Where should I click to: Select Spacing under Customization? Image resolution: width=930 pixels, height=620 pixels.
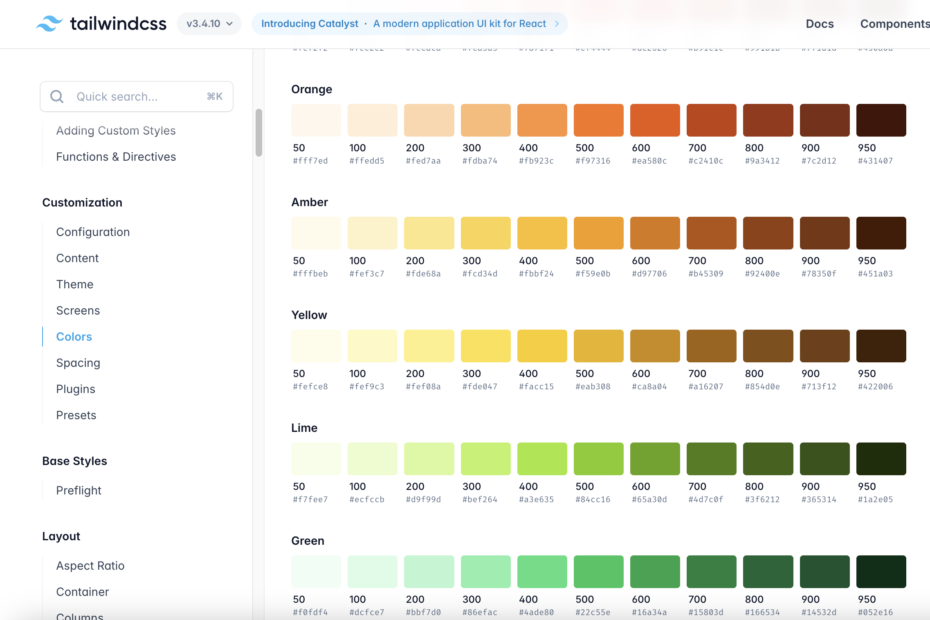pos(78,363)
